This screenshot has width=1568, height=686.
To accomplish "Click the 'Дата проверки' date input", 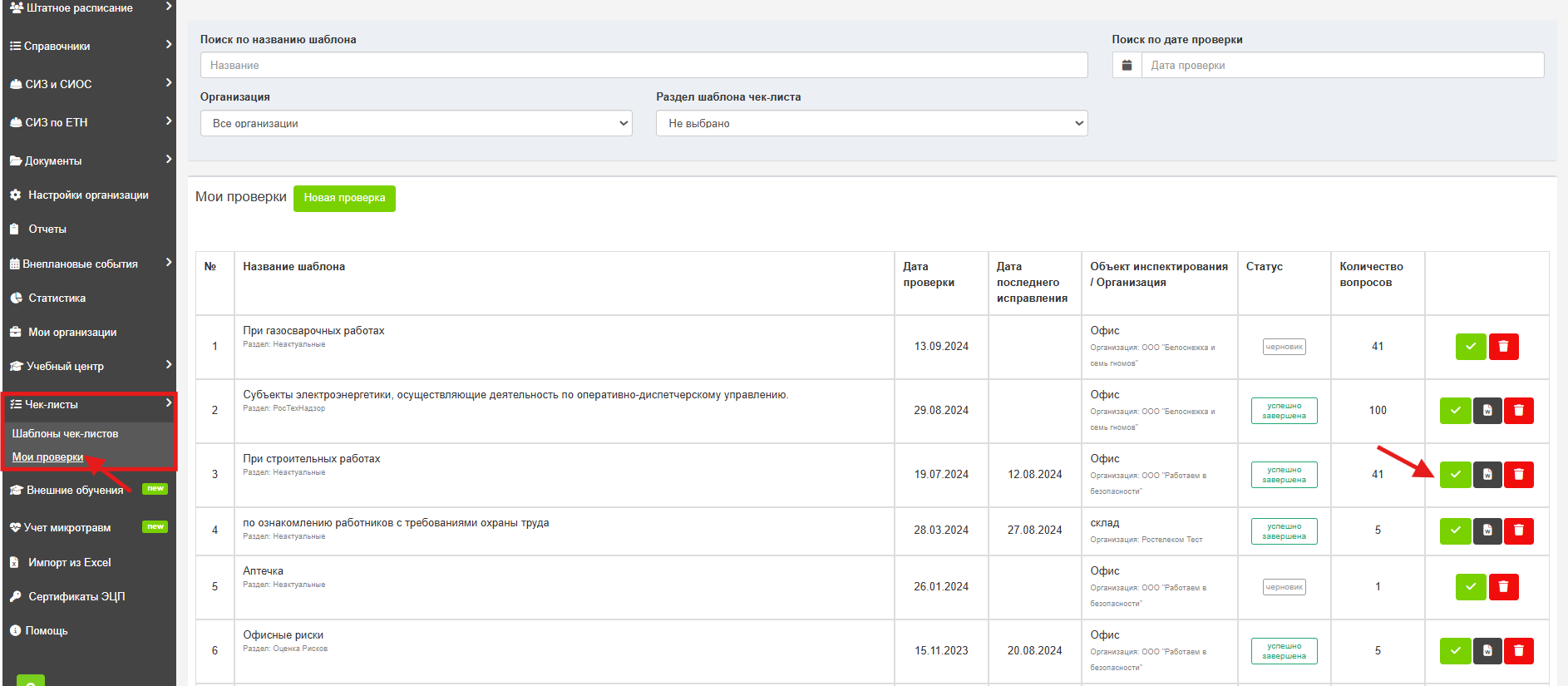I will coord(1343,65).
